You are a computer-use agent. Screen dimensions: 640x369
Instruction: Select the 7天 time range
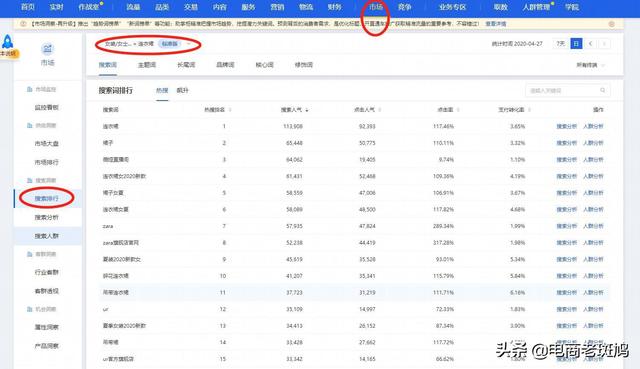click(560, 43)
